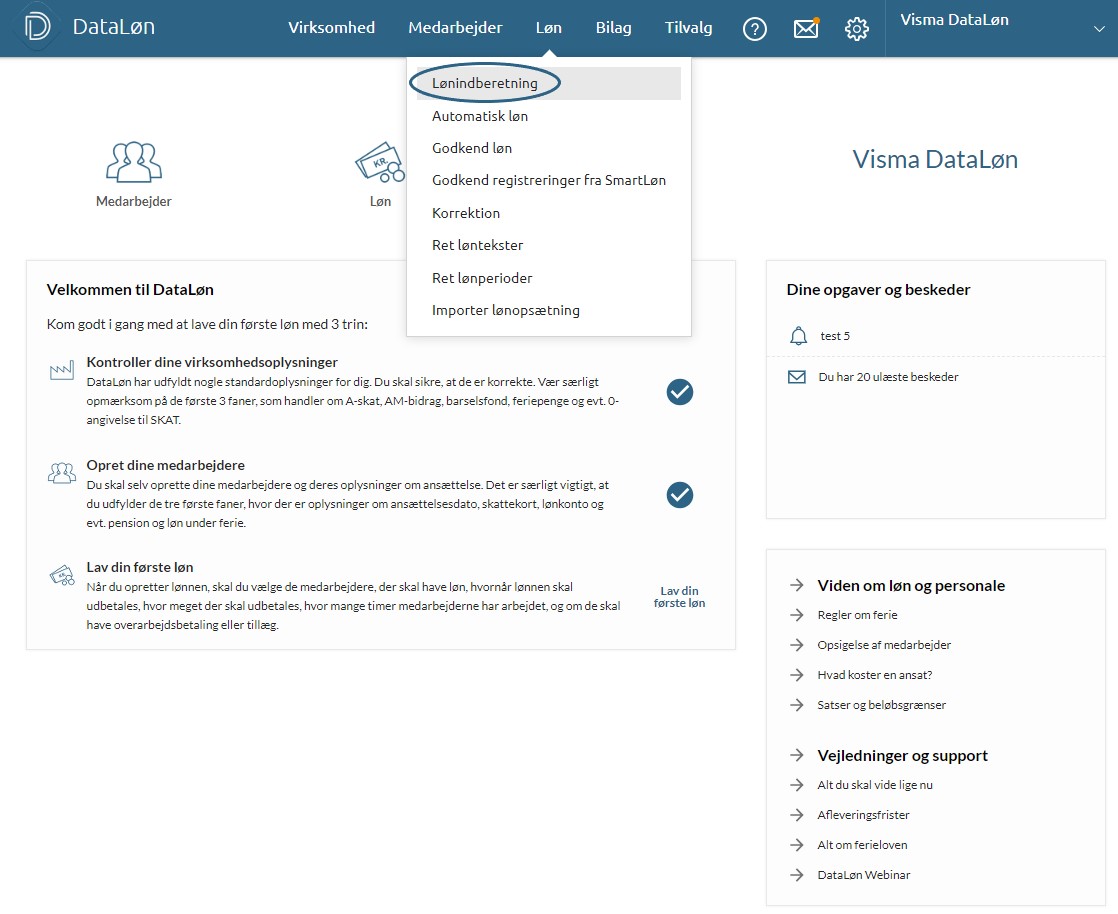This screenshot has height=914, width=1118.
Task: Open the 'Afleveringsfrister' link
Action: (863, 815)
